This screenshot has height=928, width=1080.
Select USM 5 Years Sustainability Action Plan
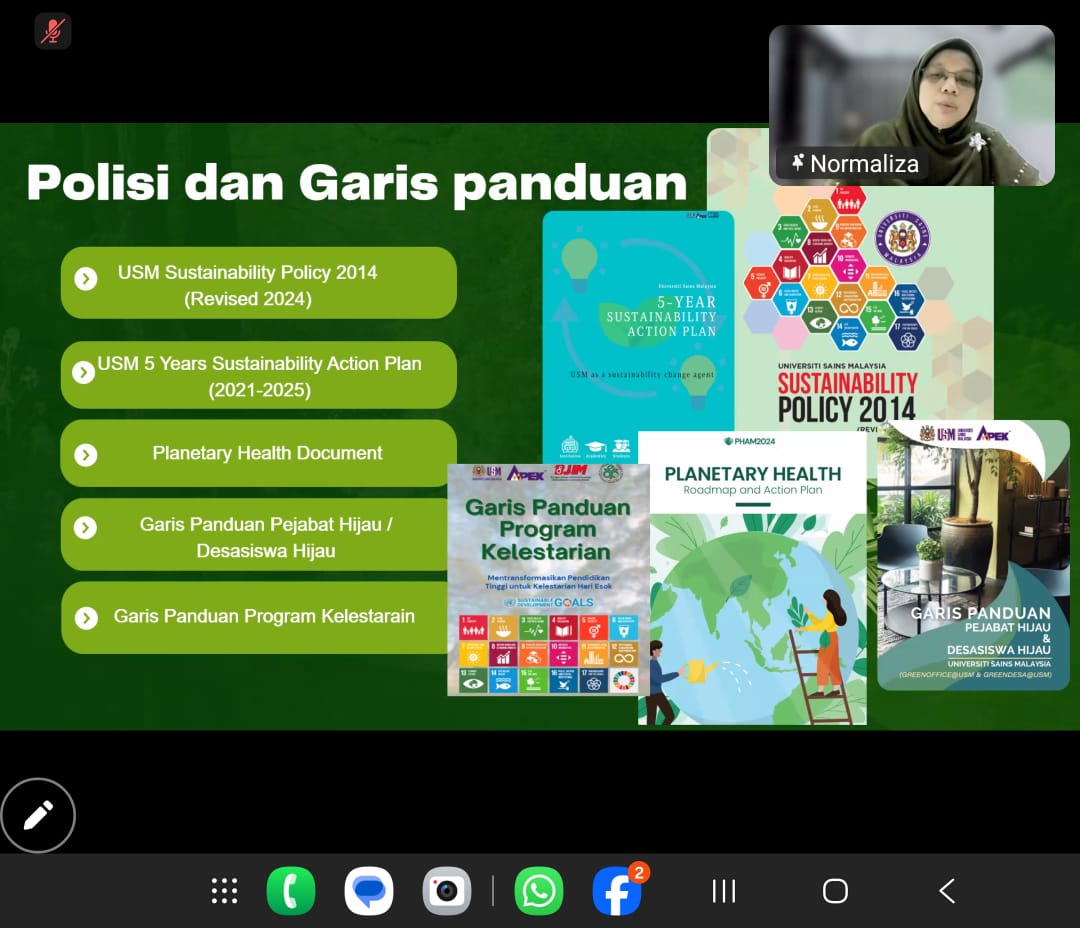click(258, 375)
